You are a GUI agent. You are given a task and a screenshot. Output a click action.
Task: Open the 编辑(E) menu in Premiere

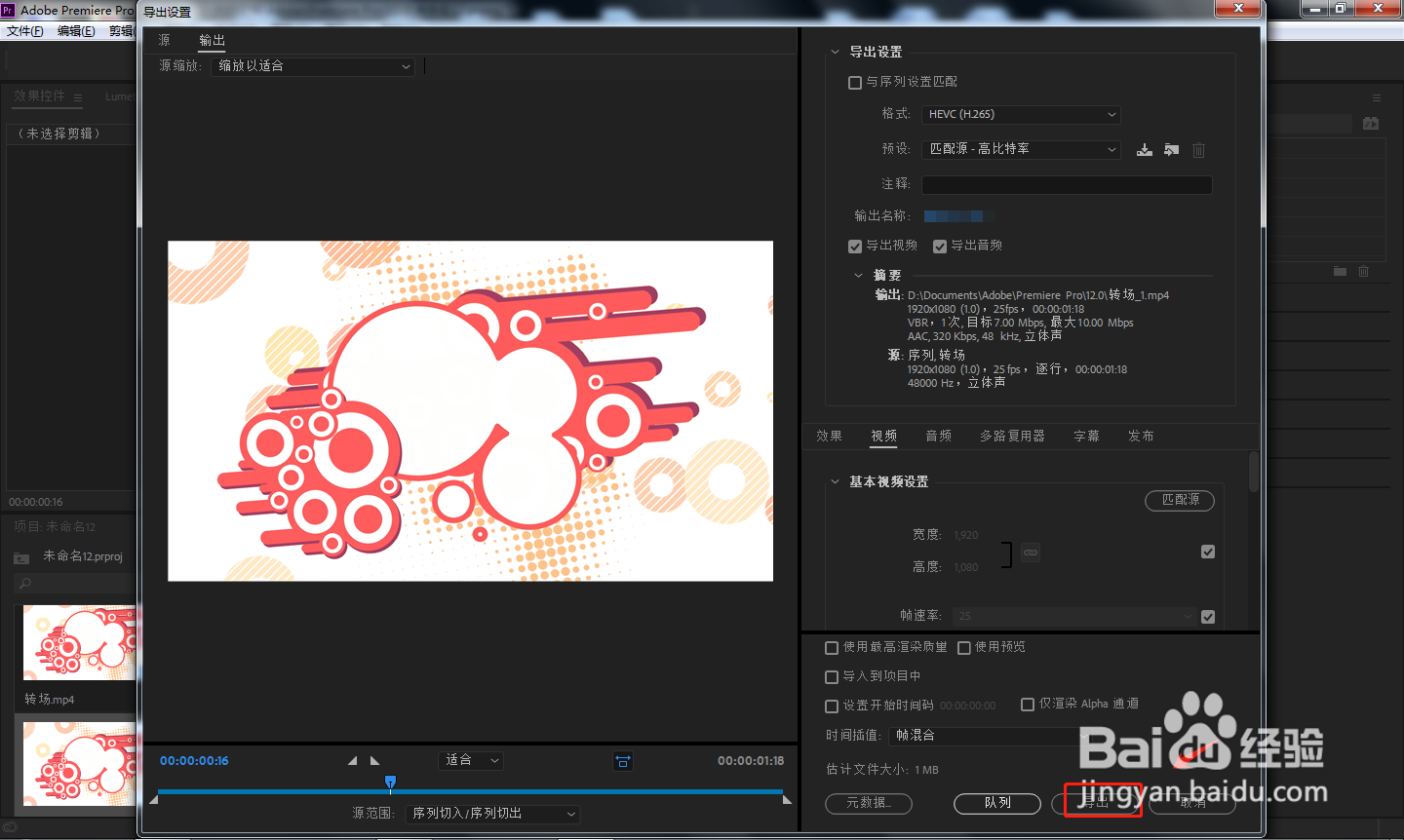coord(76,31)
